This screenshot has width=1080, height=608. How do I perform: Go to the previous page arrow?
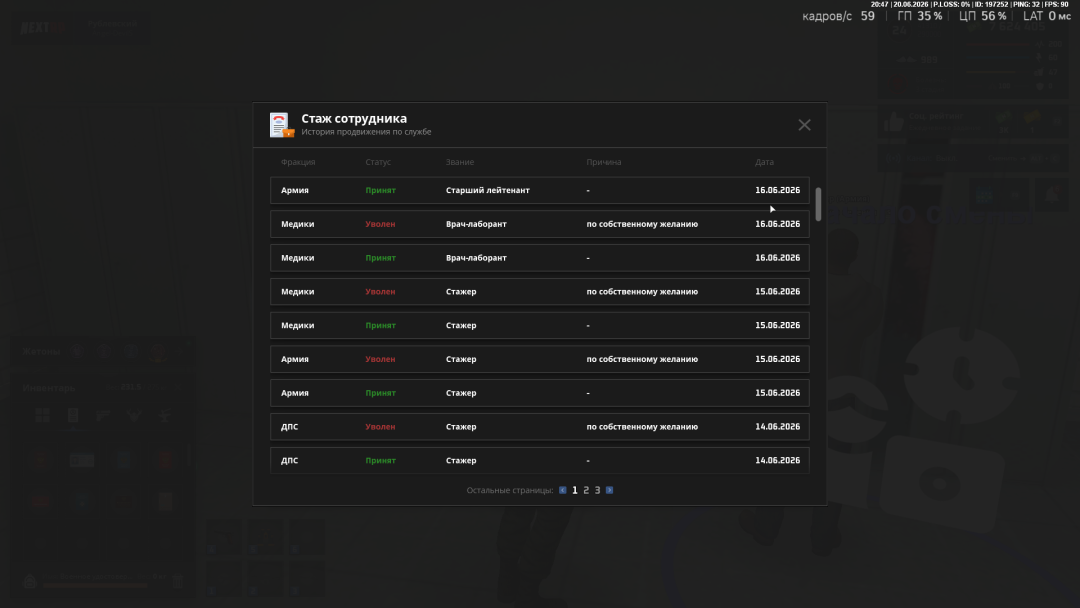[563, 490]
